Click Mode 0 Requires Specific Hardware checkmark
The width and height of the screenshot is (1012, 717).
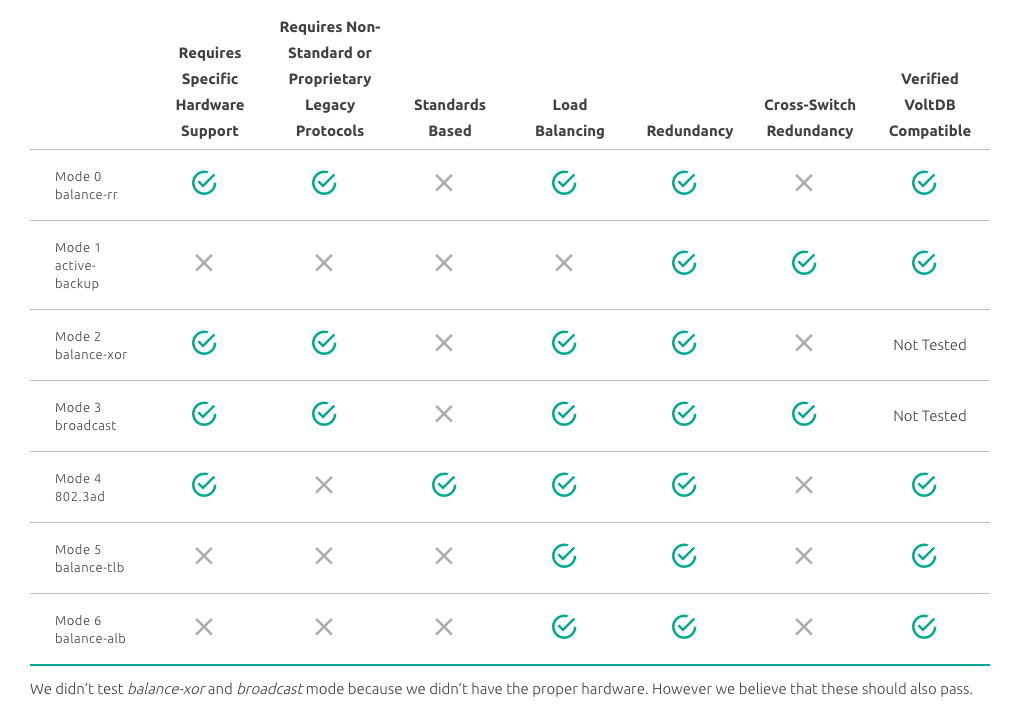click(x=204, y=183)
